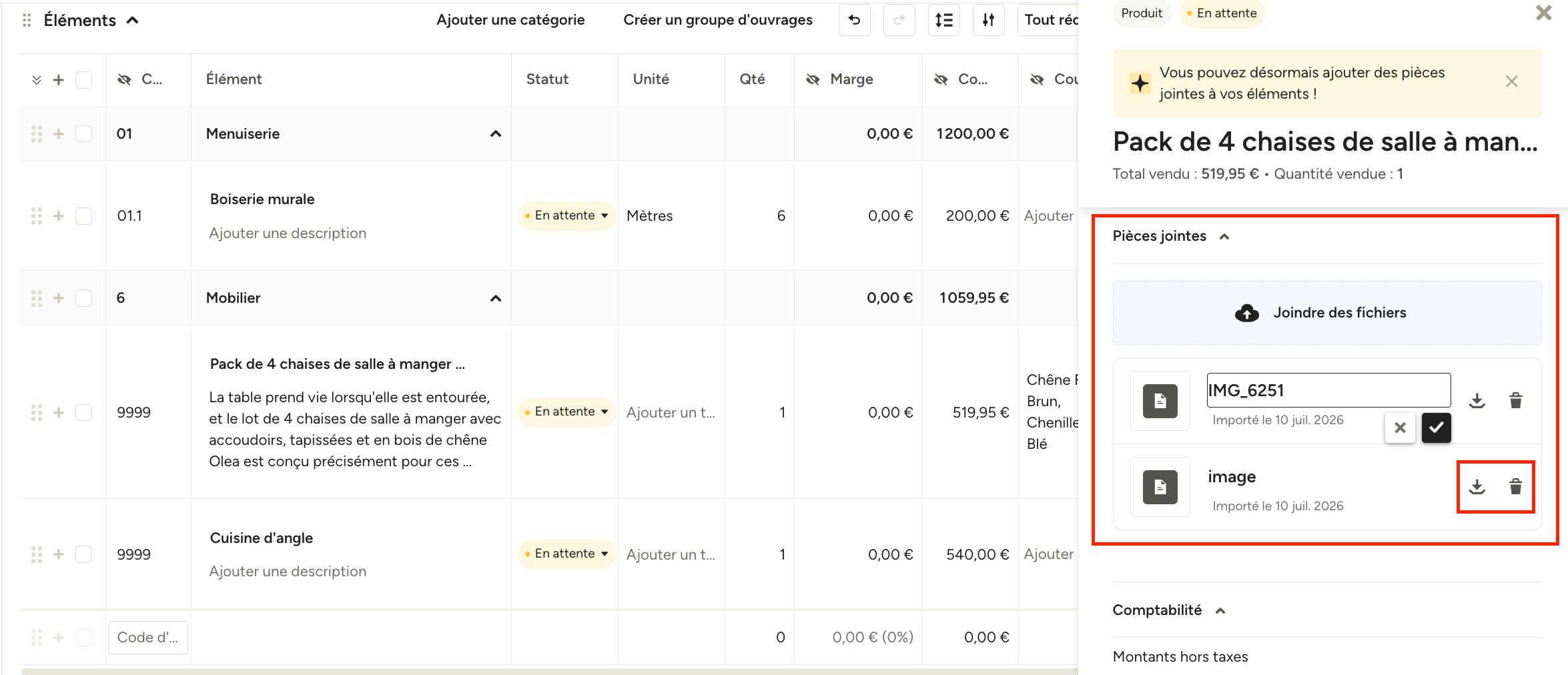Delete the image attachment
The height and width of the screenshot is (675, 1568).
click(x=1515, y=486)
